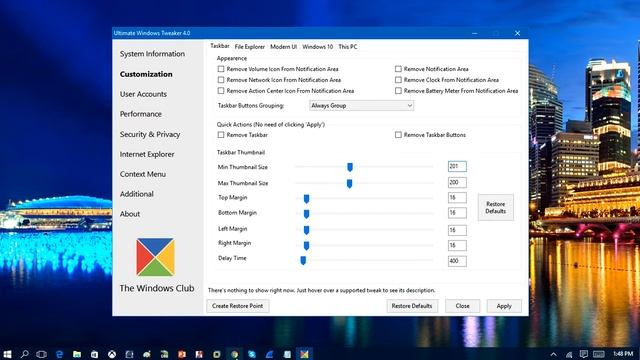Go to System Information section
This screenshot has width=640, height=360.
[152, 54]
